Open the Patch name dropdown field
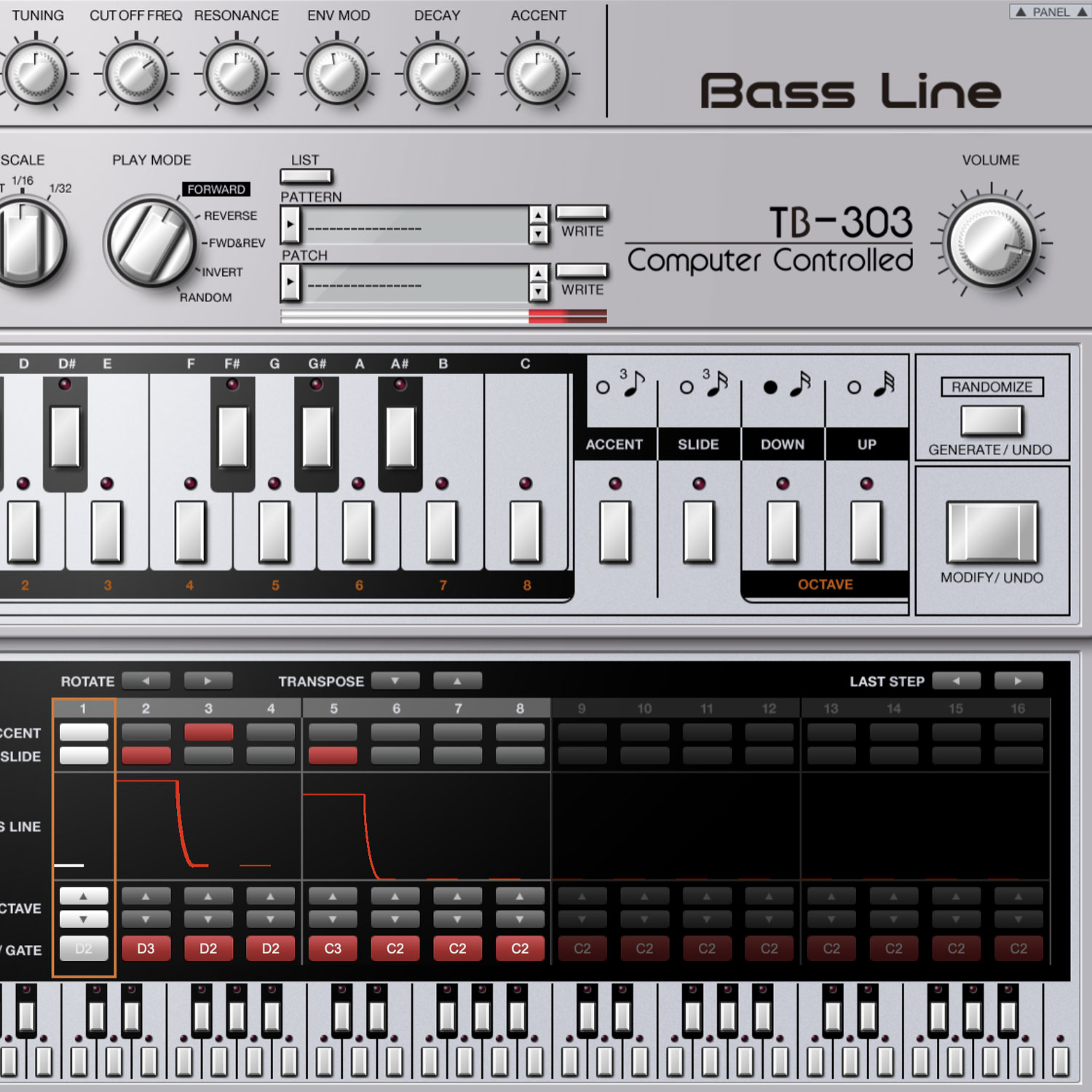Image resolution: width=1092 pixels, height=1092 pixels. [415, 283]
